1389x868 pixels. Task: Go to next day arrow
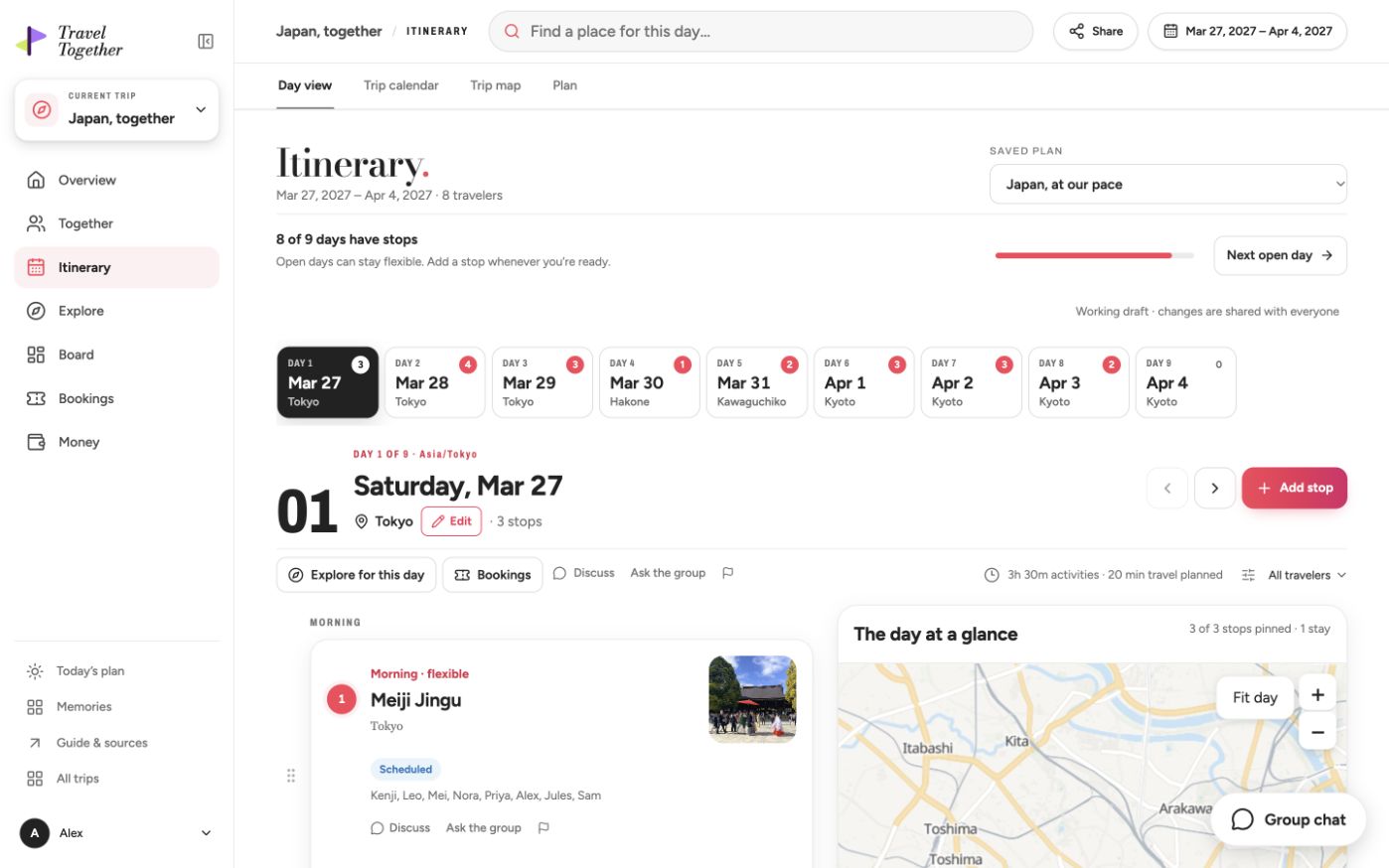click(x=1214, y=488)
